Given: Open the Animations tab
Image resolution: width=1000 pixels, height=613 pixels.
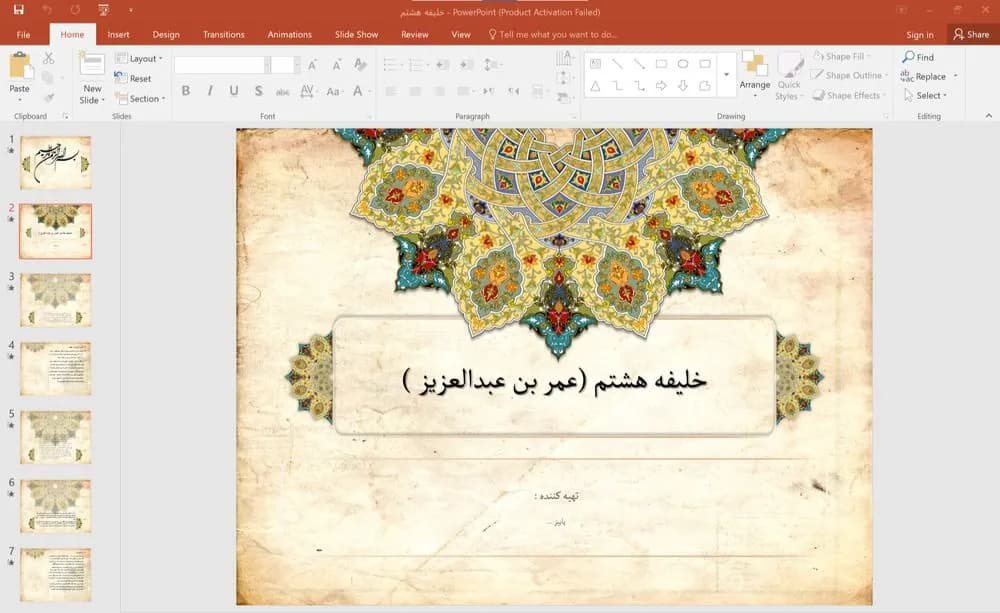Looking at the screenshot, I should point(290,34).
